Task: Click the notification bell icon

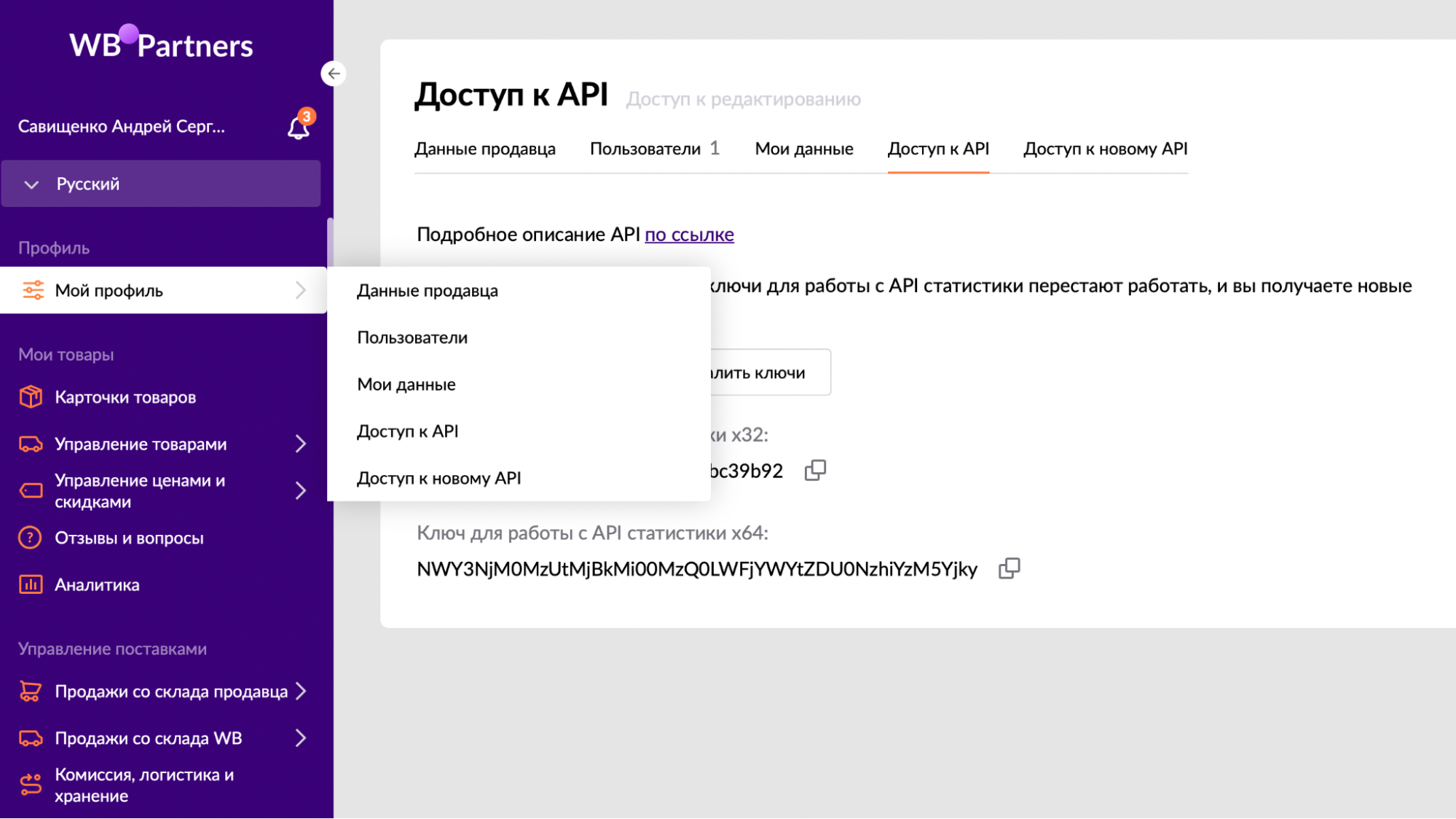Action: coord(298,128)
